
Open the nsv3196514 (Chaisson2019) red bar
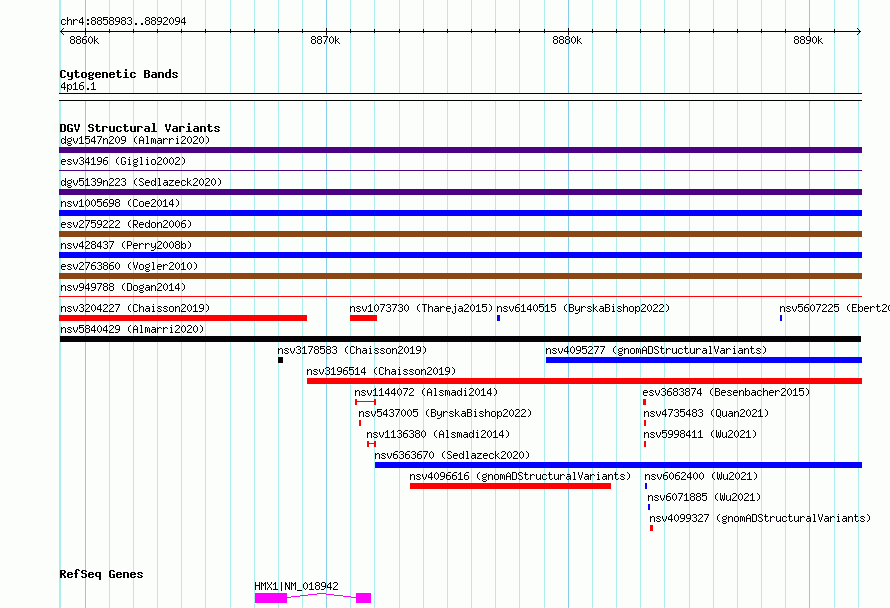click(585, 381)
